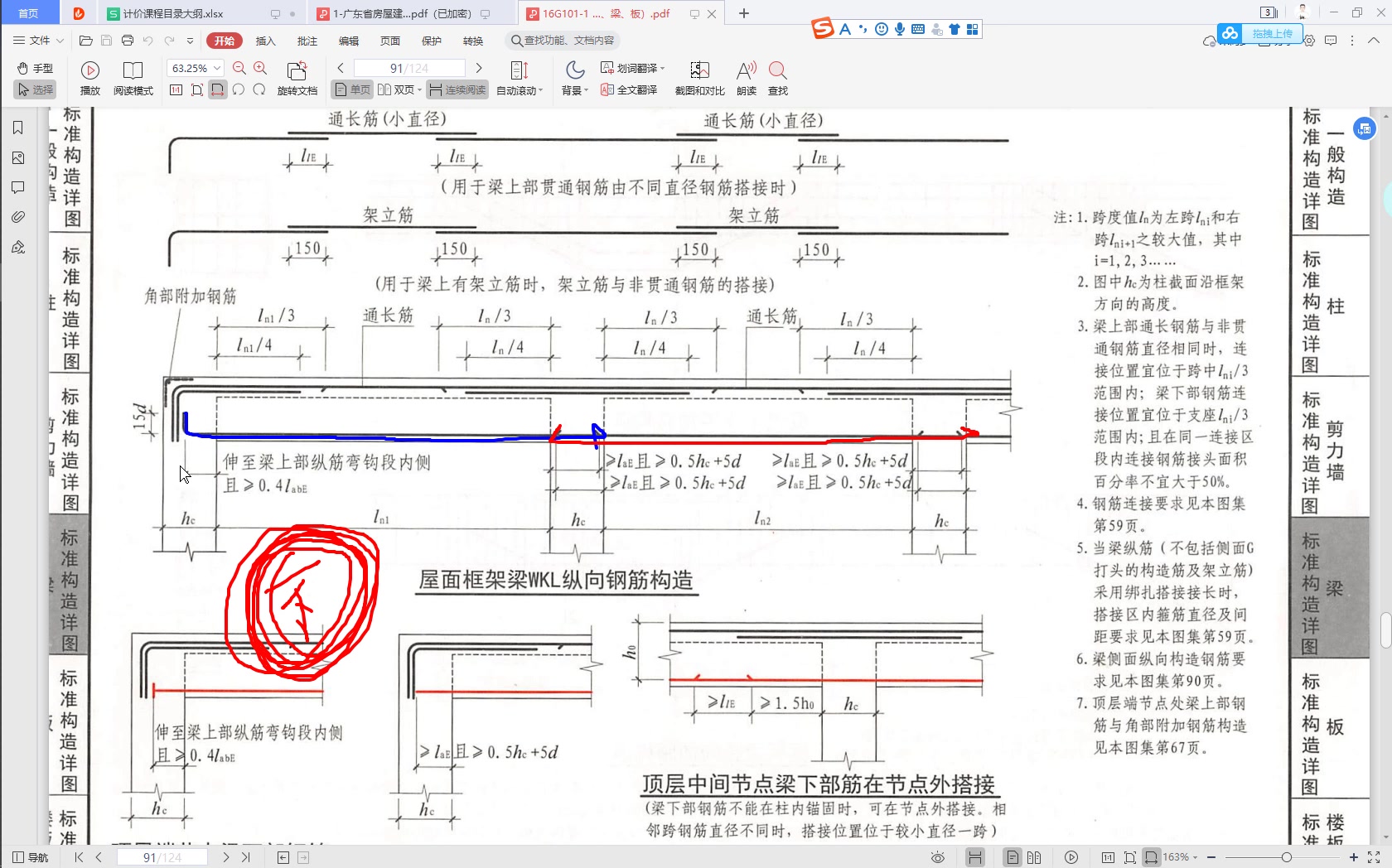The width and height of the screenshot is (1392, 868).
Task: Click Full Text Translate (全文翻译)
Action: 629,89
